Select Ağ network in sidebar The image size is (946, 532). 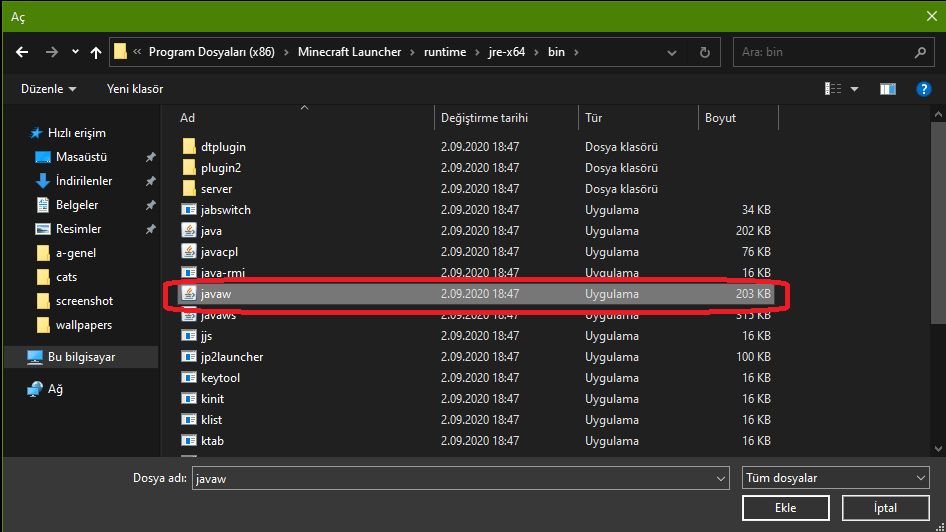pyautogui.click(x=55, y=389)
